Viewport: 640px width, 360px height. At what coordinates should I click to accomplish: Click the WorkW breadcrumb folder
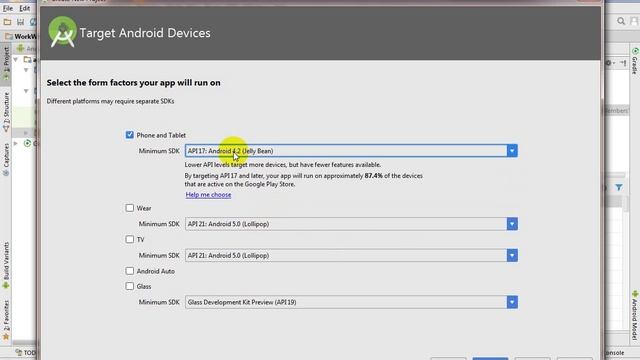coord(20,36)
